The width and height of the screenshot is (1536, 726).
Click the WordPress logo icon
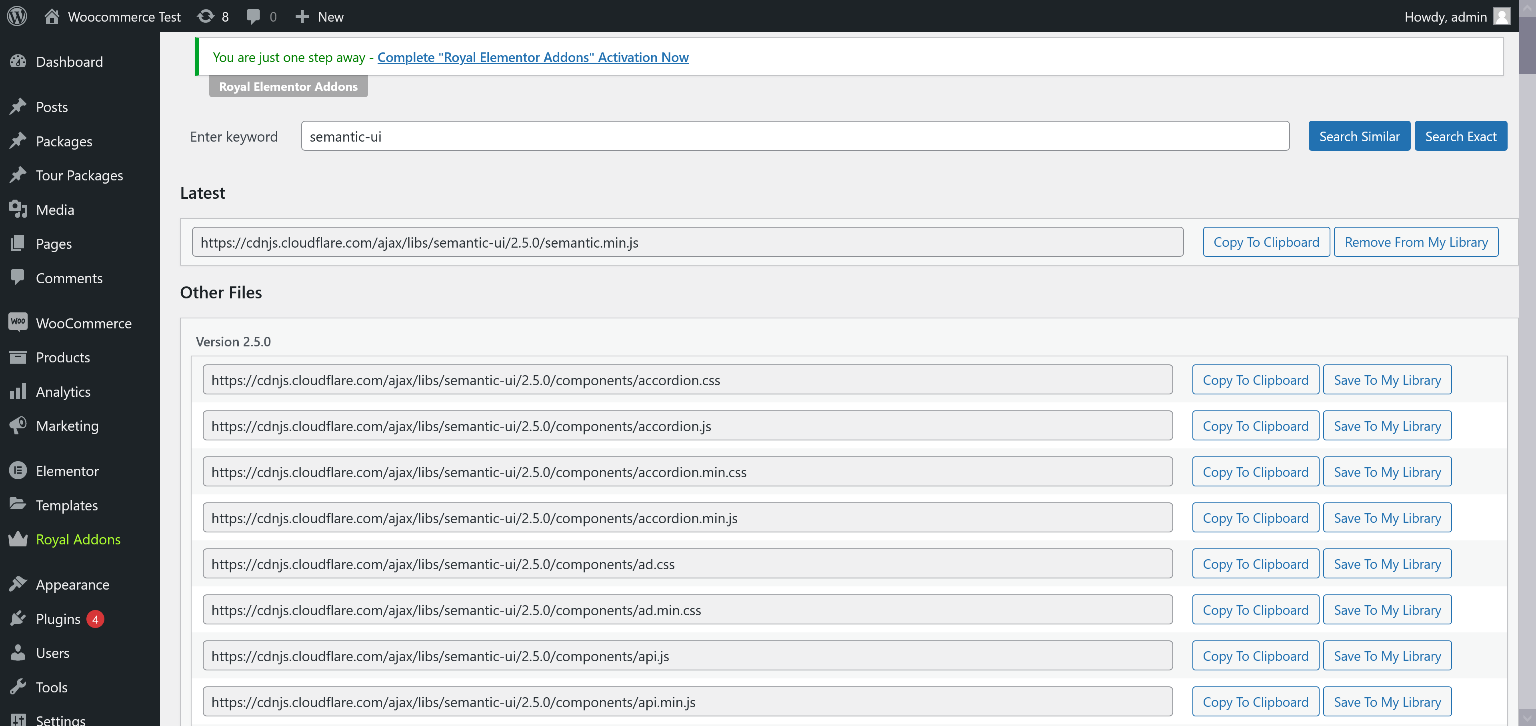(18, 16)
